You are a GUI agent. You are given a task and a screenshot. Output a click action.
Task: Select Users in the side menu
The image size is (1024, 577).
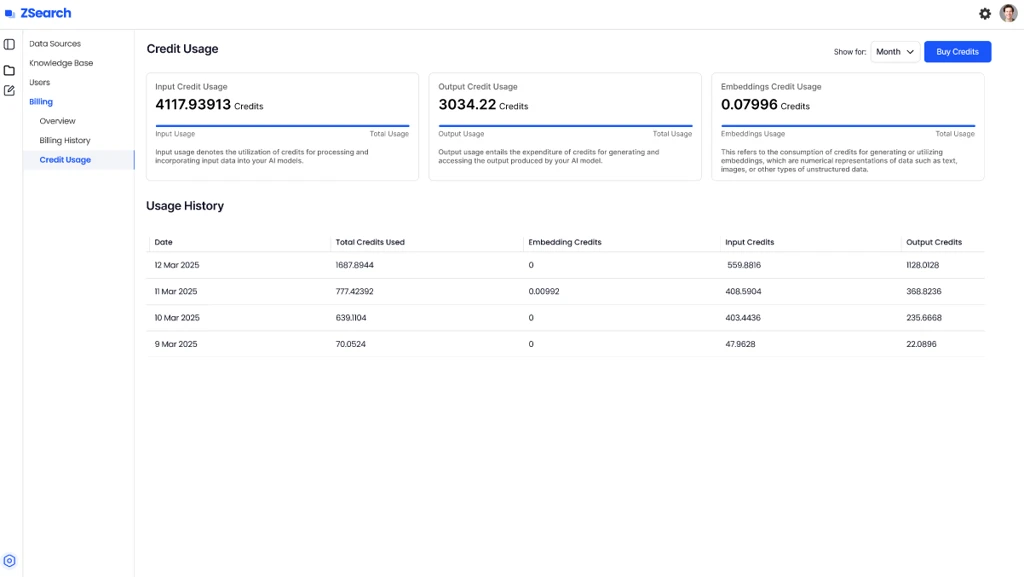tap(40, 82)
